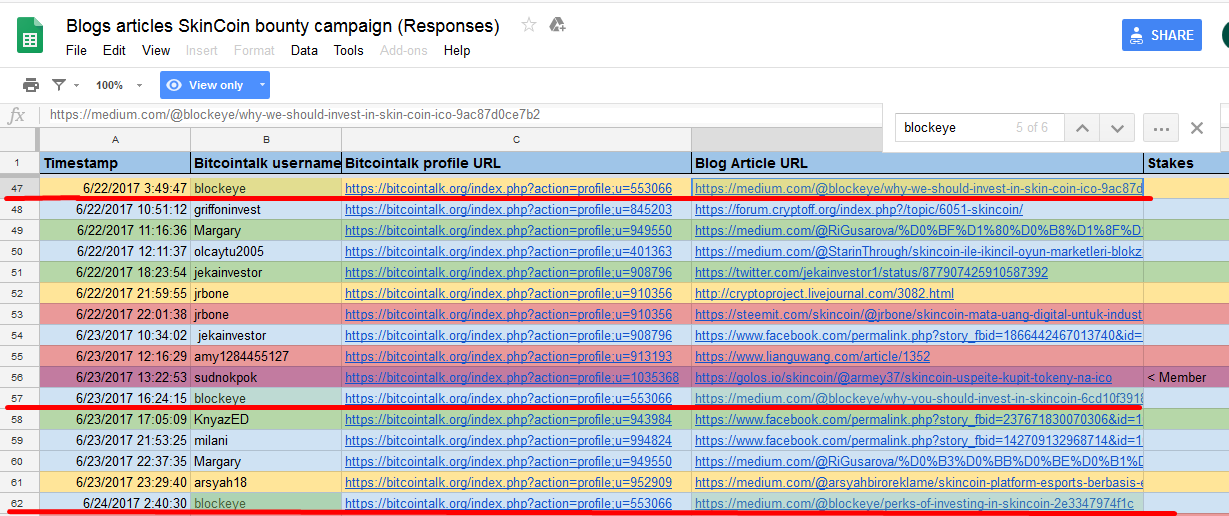Select column C header

(x=516, y=140)
